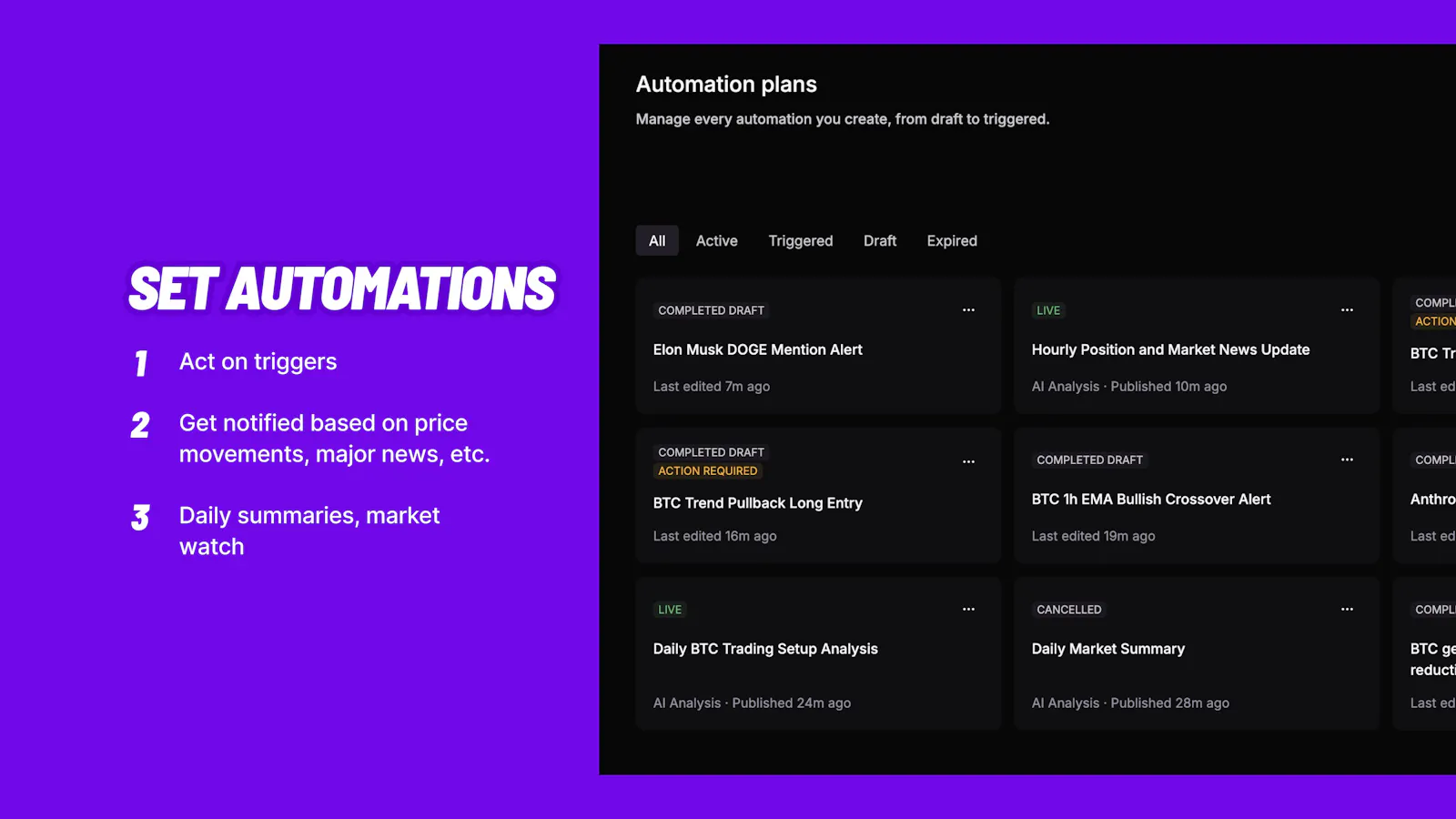Click the Automation plans heading
This screenshot has height=819, width=1456.
(726, 85)
